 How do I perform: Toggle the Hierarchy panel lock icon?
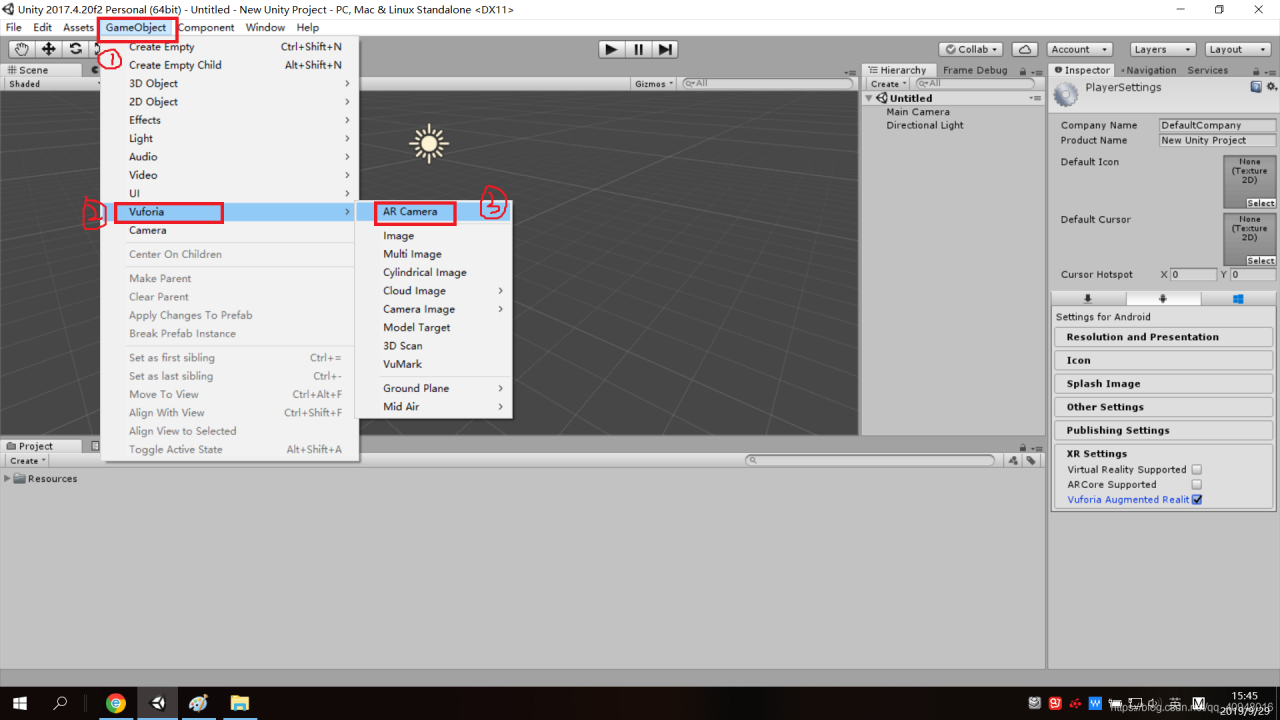click(x=1024, y=70)
